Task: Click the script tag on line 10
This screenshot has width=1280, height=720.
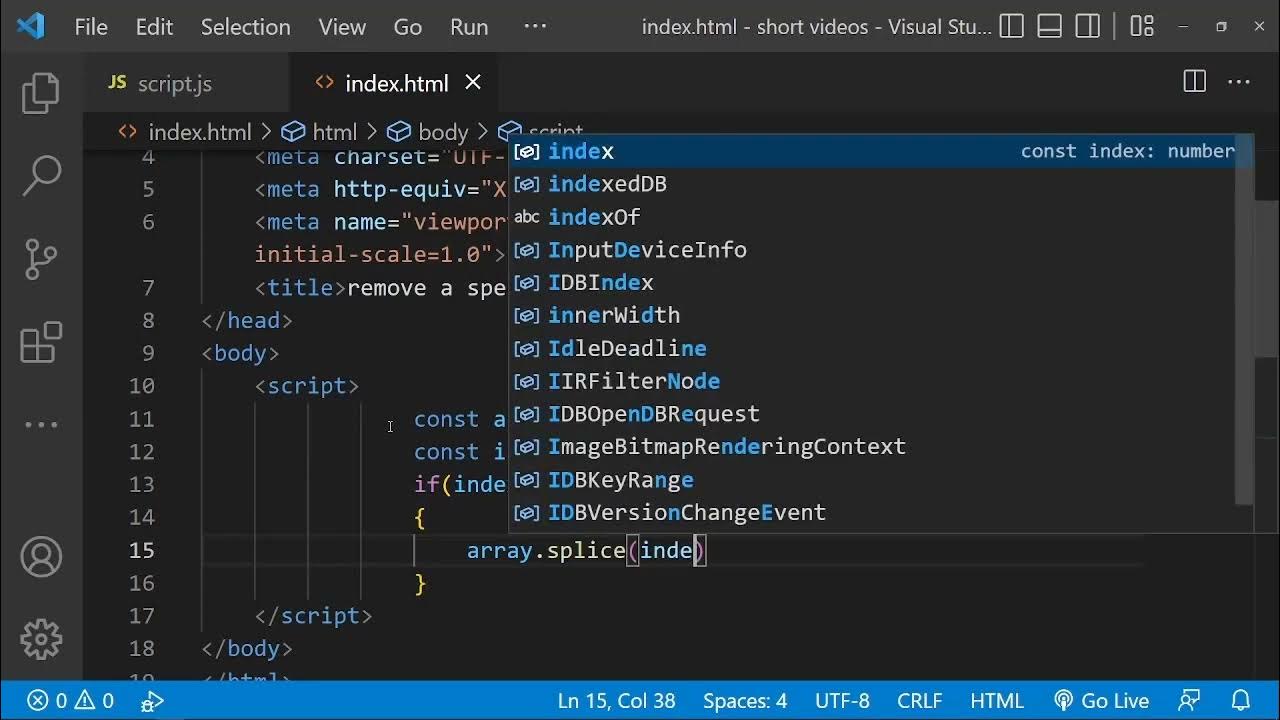Action: pyautogui.click(x=306, y=386)
